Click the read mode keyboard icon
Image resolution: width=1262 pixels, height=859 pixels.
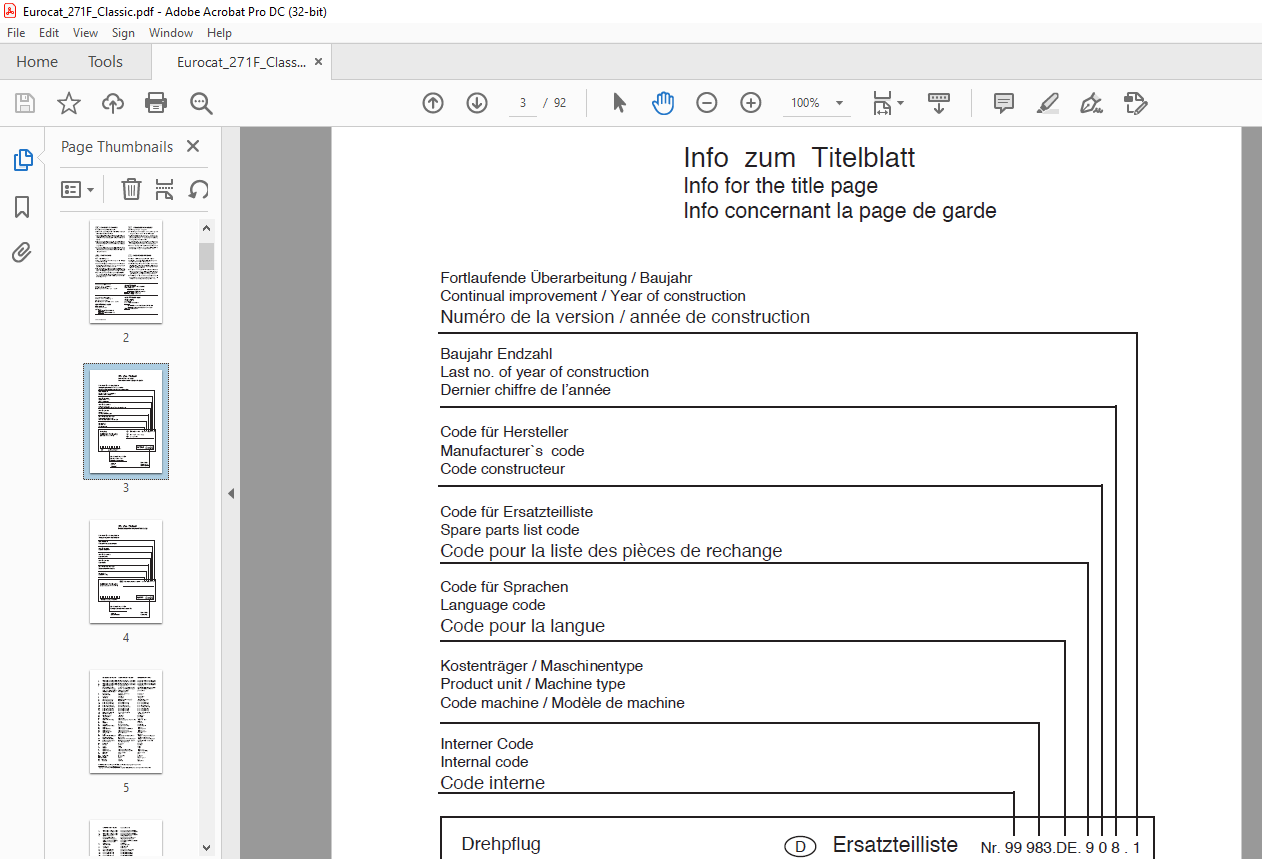pyautogui.click(x=939, y=103)
